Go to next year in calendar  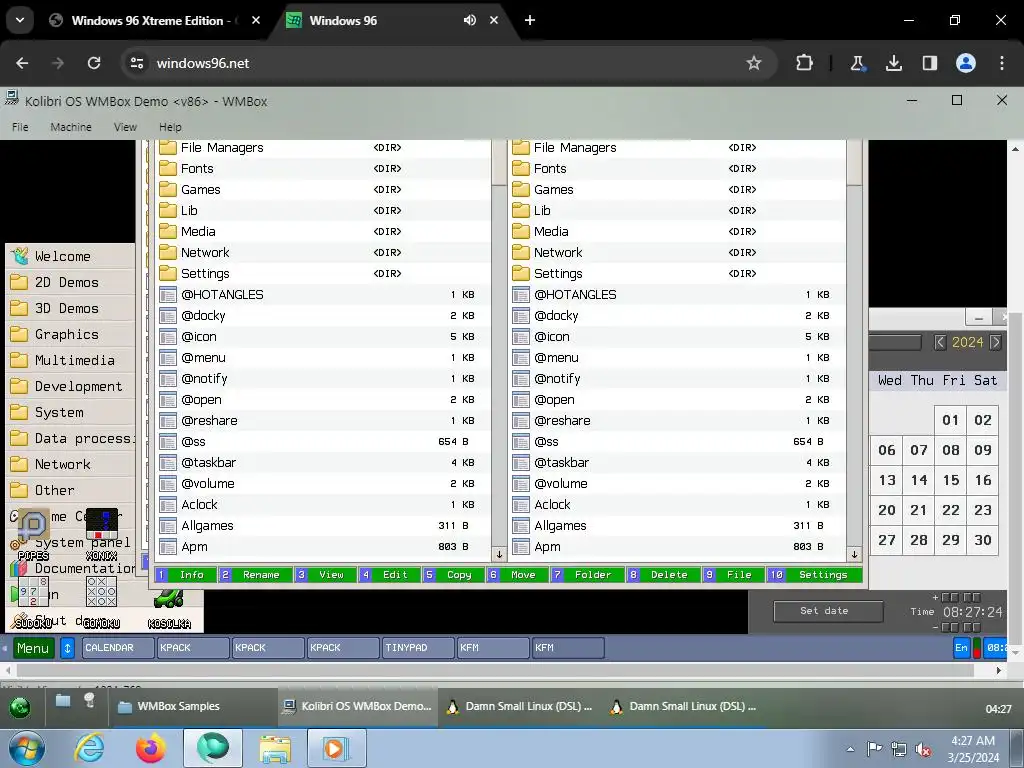tap(995, 342)
